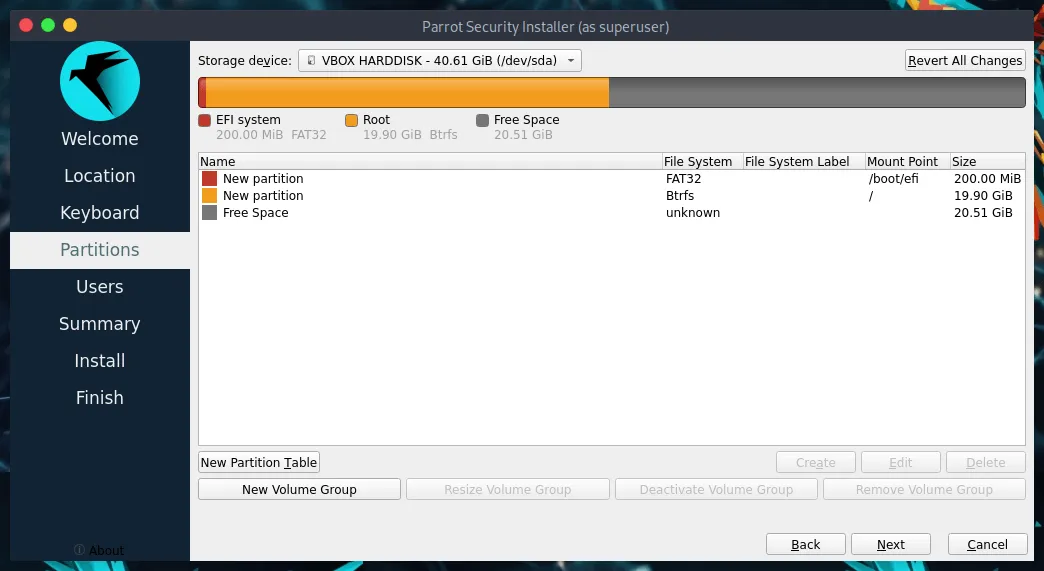
Task: Click orange swatch of Btrfs partition row
Action: click(x=209, y=196)
